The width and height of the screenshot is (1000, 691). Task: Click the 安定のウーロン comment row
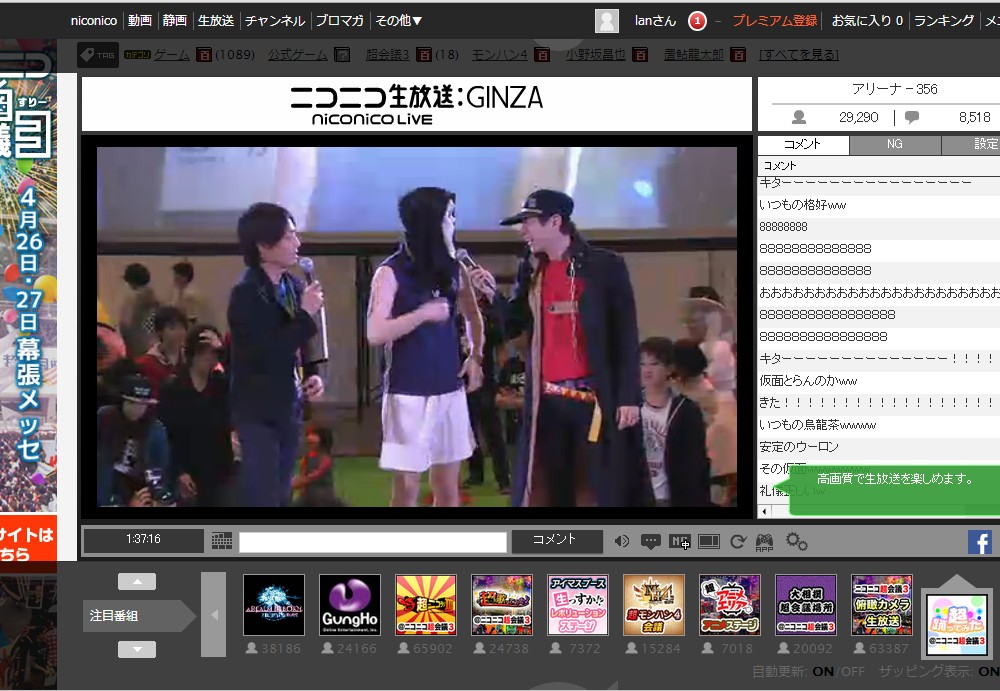[879, 447]
